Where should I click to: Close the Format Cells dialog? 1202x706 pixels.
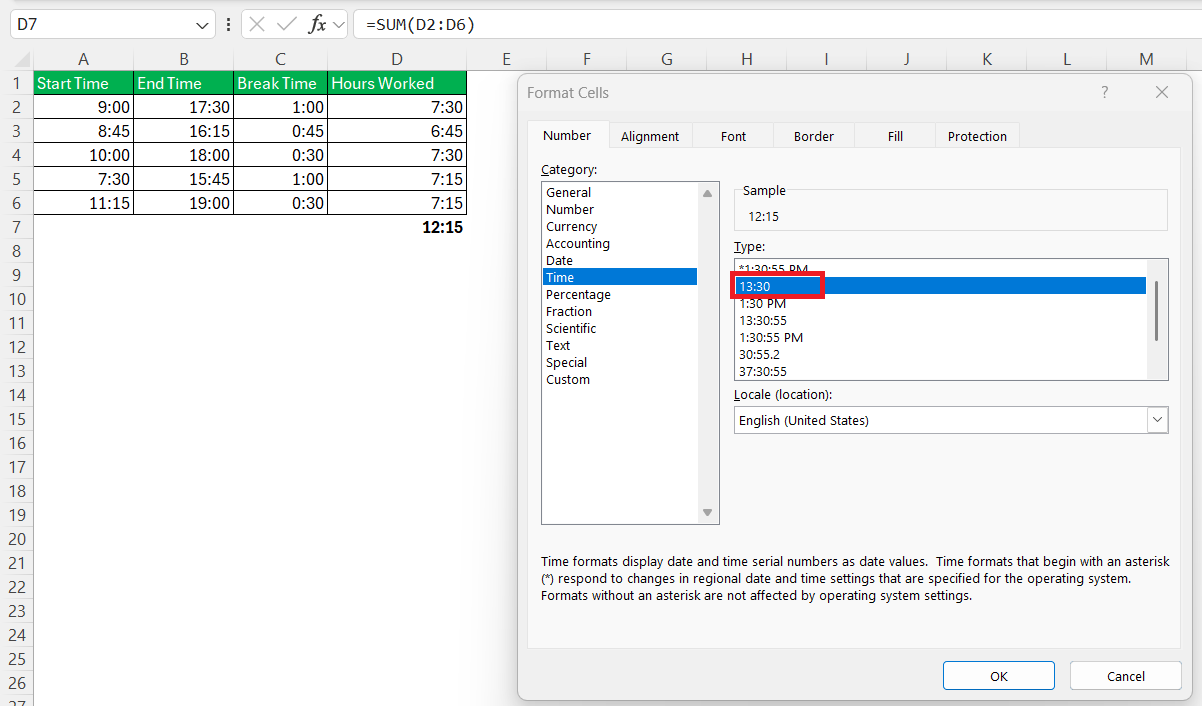1161,92
